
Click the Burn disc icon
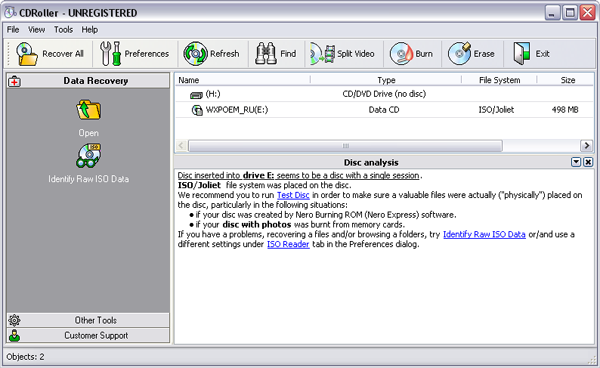click(x=401, y=54)
